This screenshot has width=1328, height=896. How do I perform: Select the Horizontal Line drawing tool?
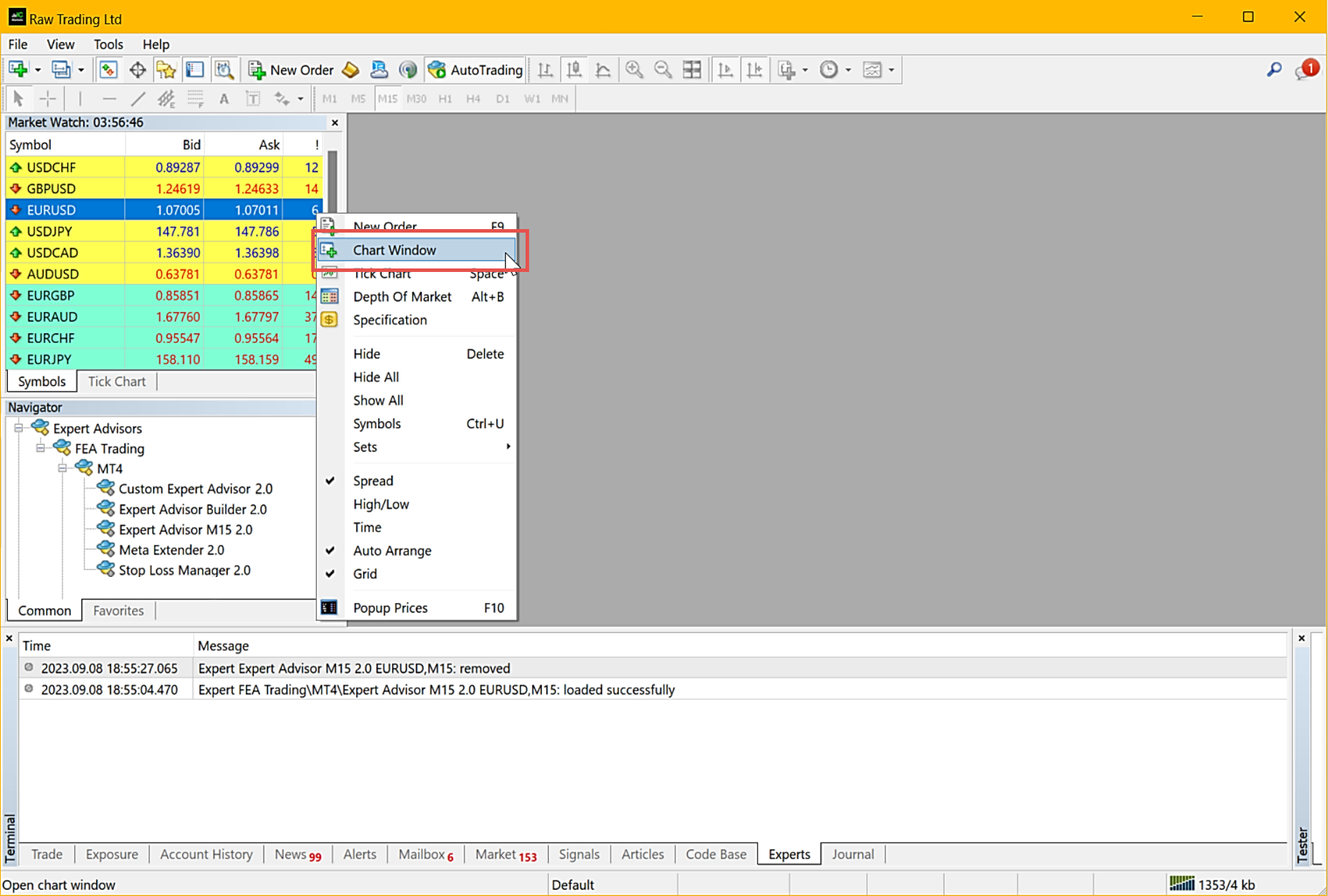click(109, 98)
